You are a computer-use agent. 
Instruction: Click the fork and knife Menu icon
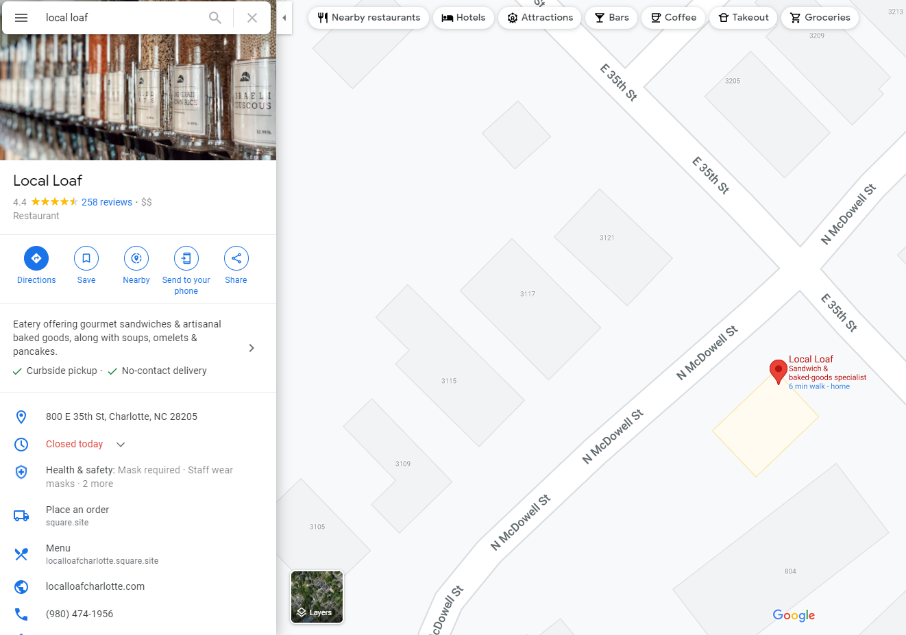(x=21, y=554)
